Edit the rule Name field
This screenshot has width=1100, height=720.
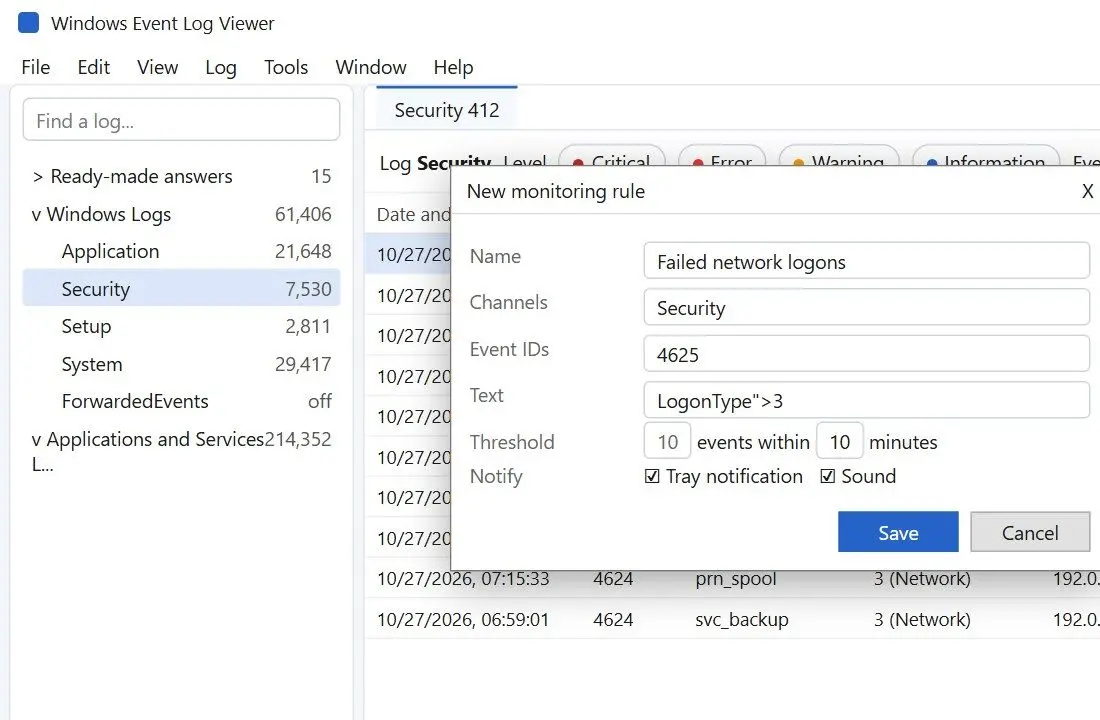click(x=866, y=261)
